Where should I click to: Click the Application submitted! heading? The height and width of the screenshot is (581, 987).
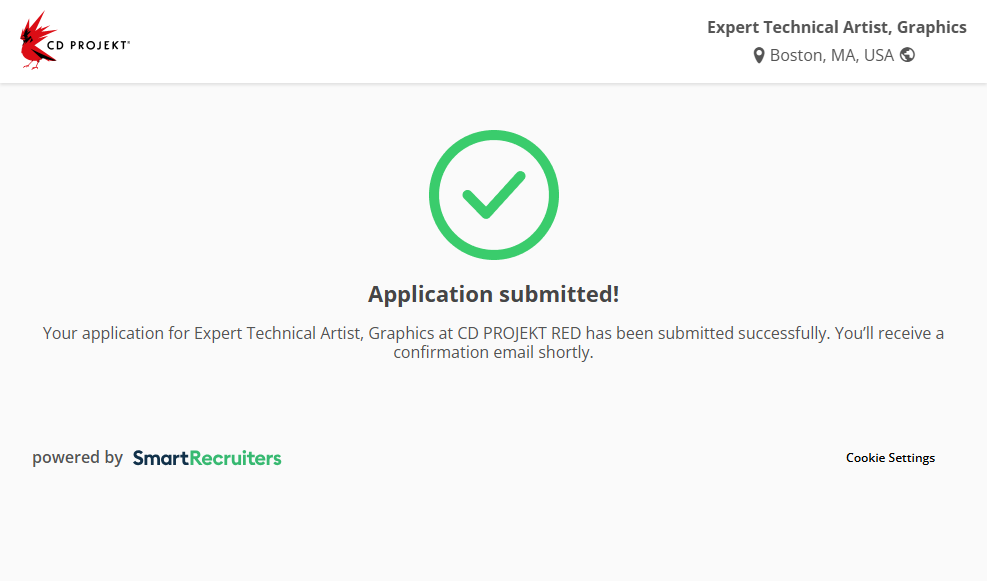pyautogui.click(x=493, y=294)
